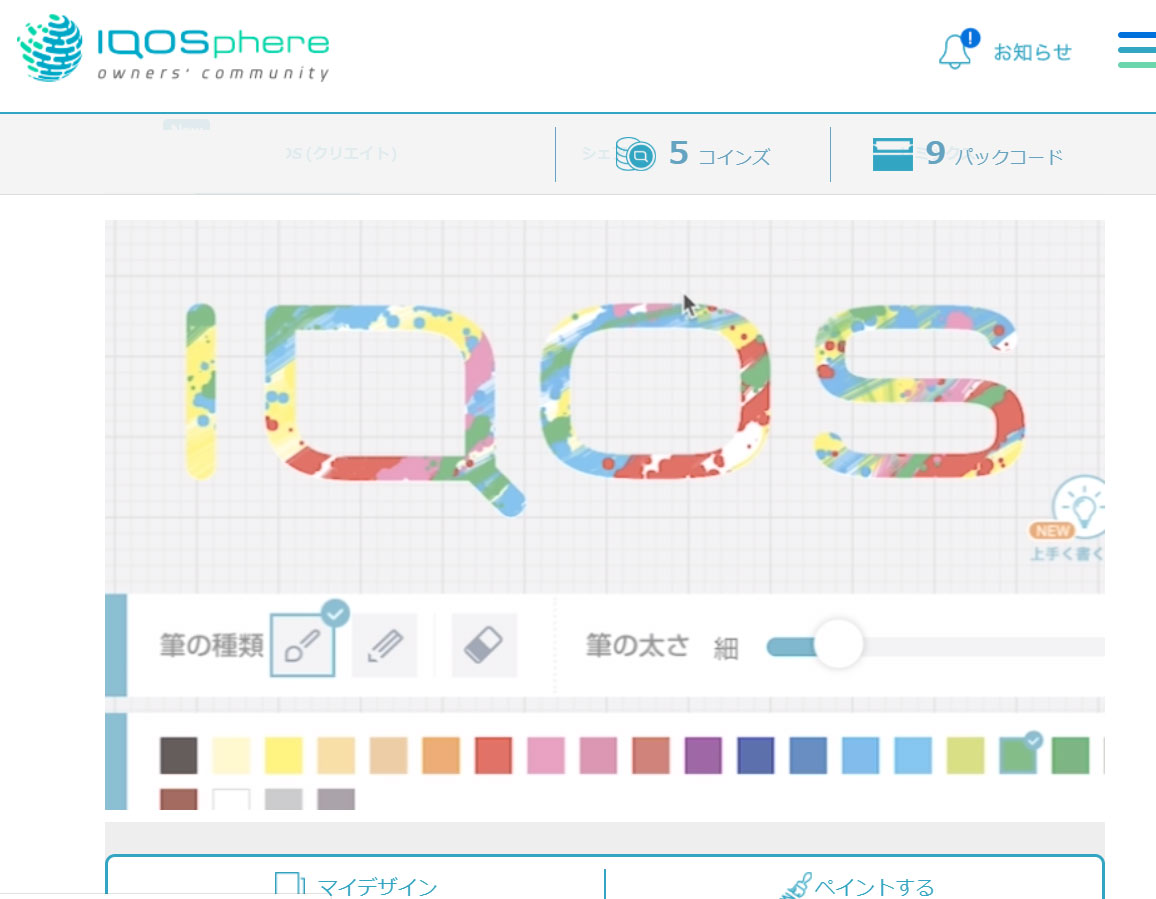Viewport: 1156px width, 899px height.
Task: Select the eraser tool
Action: point(484,645)
